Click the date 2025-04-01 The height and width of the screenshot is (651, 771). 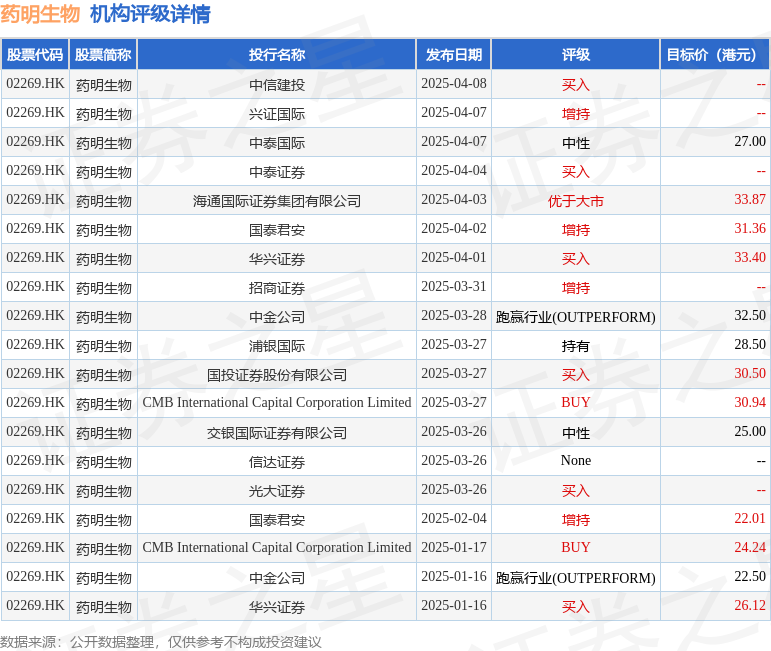454,258
